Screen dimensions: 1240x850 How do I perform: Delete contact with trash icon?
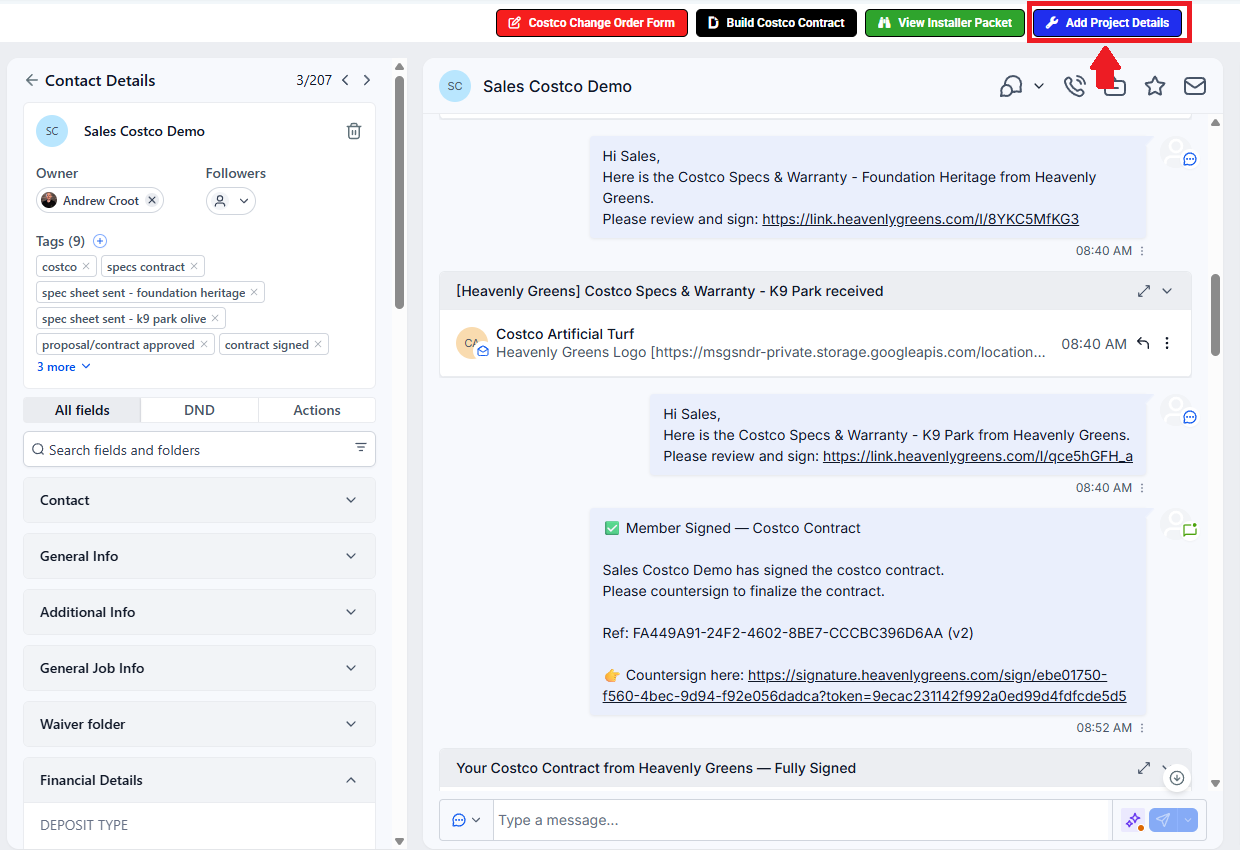354,131
